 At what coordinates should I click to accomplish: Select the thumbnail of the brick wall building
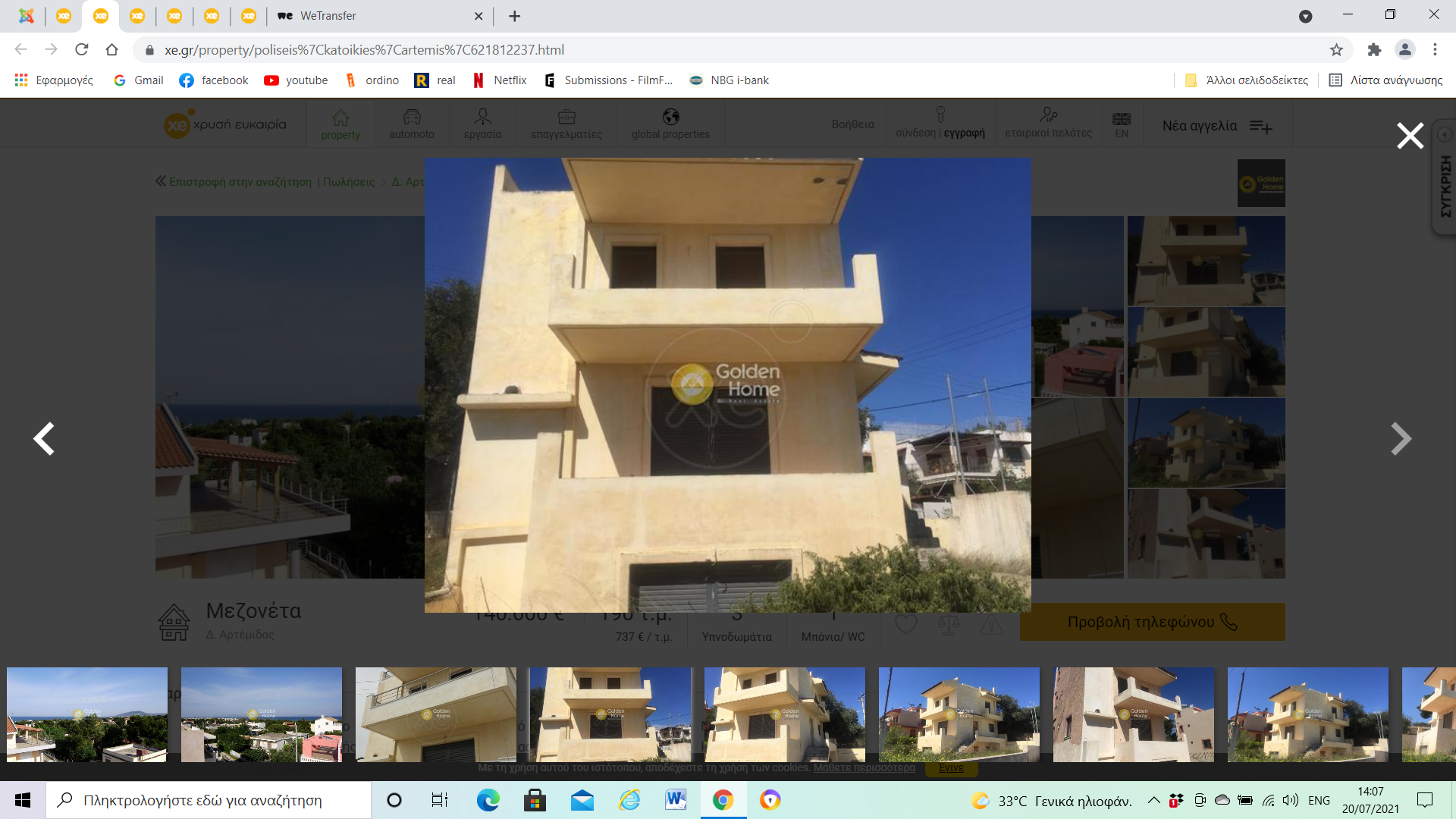click(1133, 714)
